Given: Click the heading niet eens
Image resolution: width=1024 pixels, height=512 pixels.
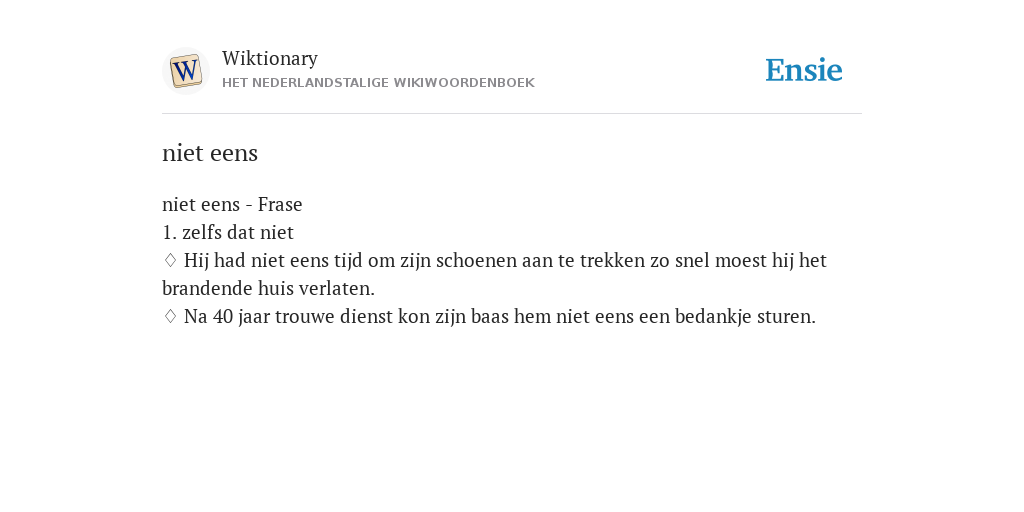Looking at the screenshot, I should (x=210, y=153).
